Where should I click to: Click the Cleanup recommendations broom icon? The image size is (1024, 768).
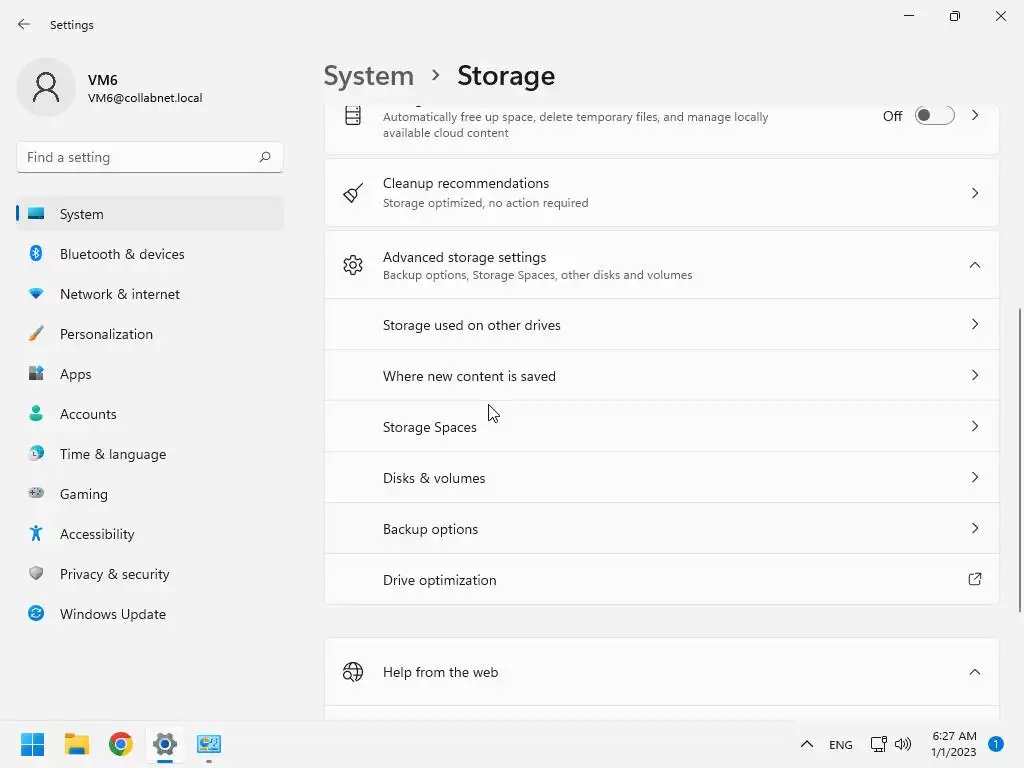(353, 193)
